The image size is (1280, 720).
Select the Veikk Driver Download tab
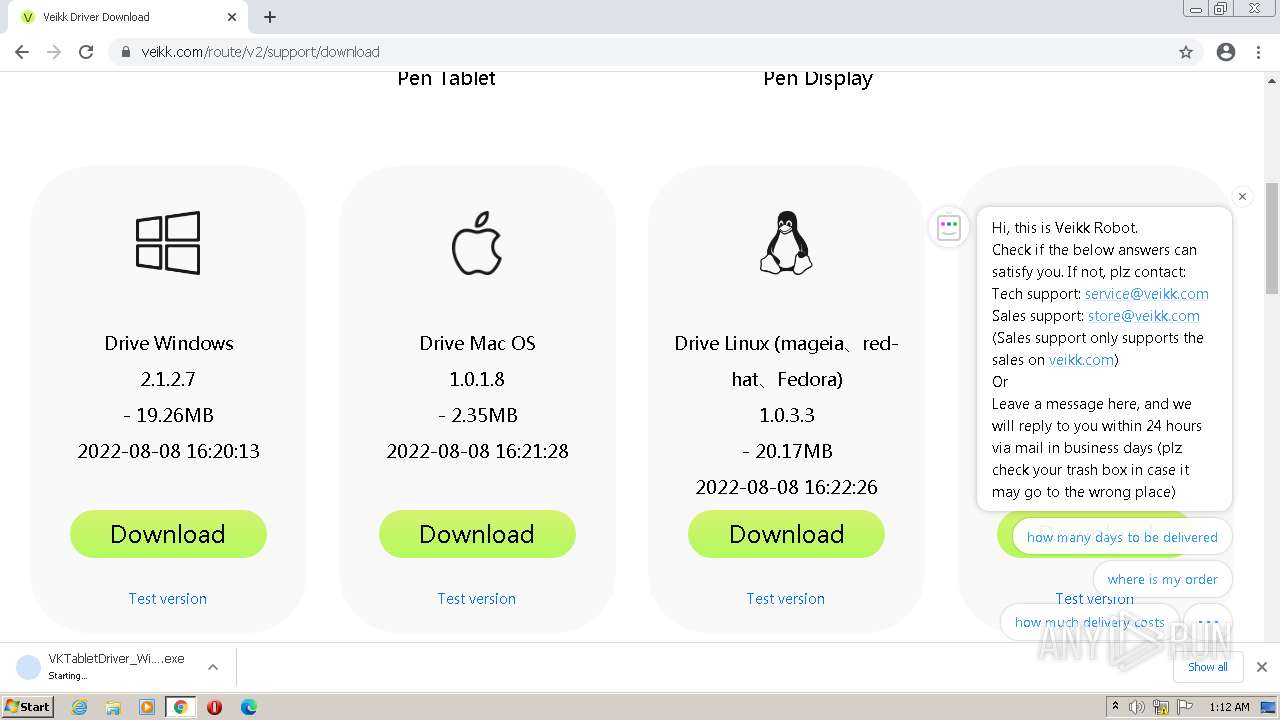click(x=128, y=17)
